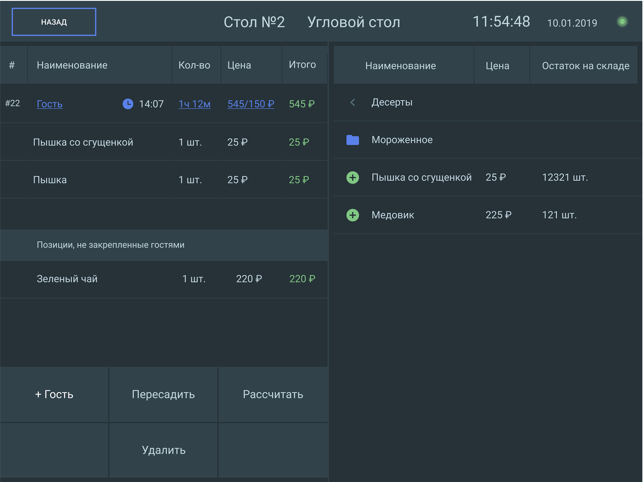Click the Удалить button
This screenshot has width=643, height=482.
click(x=163, y=450)
